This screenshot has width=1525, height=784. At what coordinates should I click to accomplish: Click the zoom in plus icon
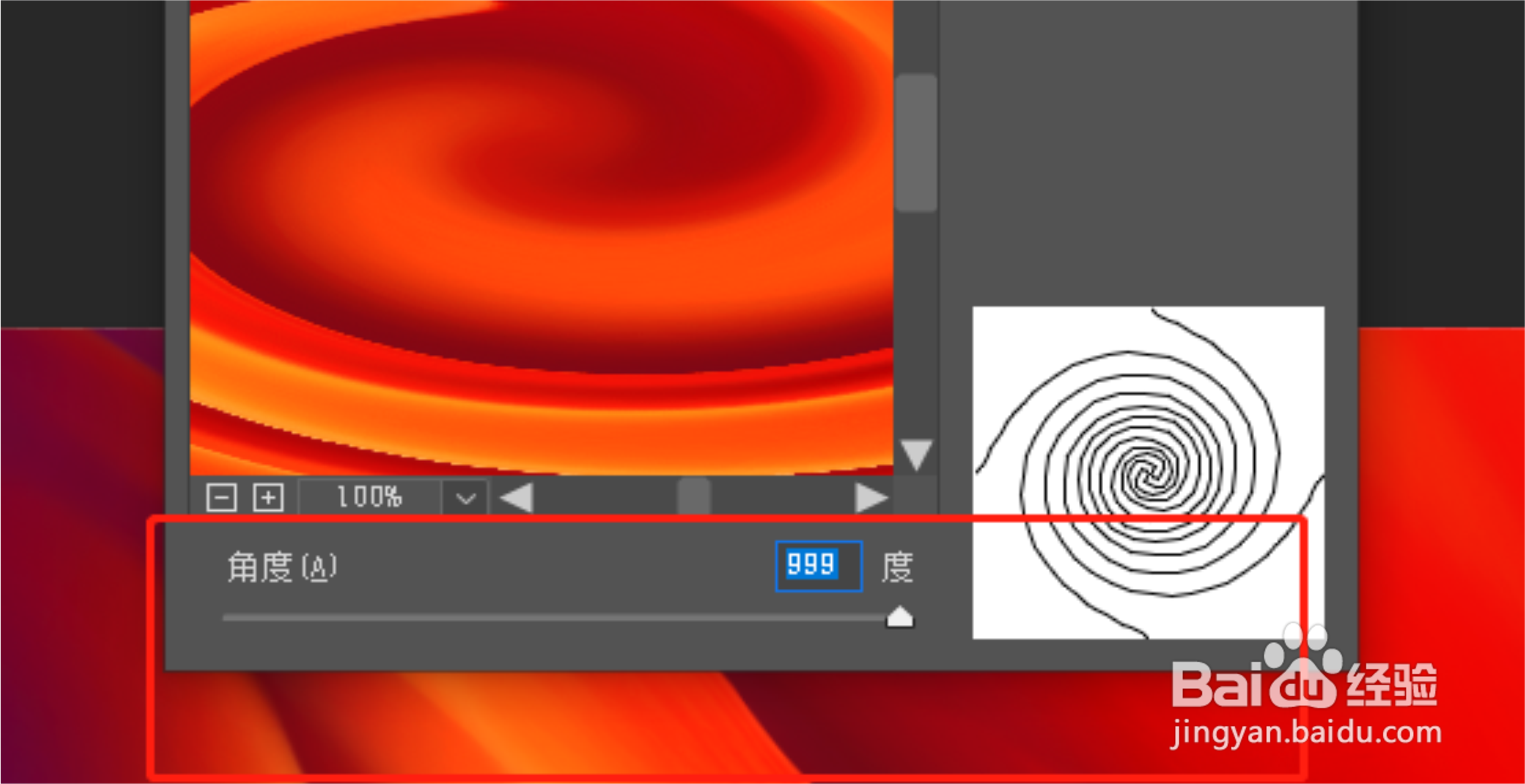point(268,497)
